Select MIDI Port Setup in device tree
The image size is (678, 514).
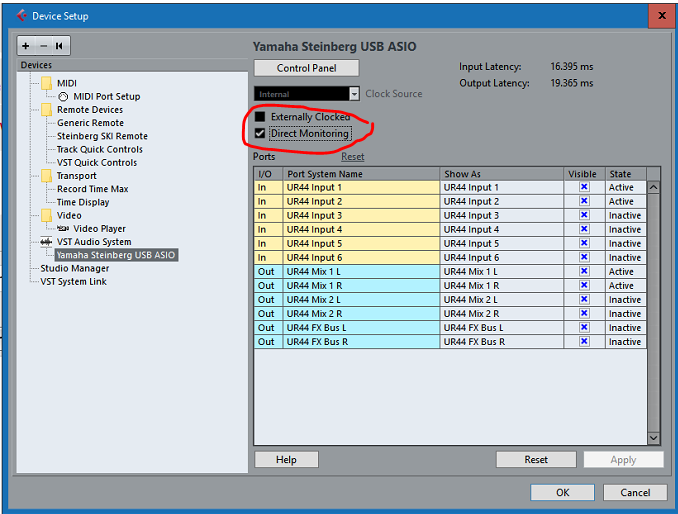point(107,96)
